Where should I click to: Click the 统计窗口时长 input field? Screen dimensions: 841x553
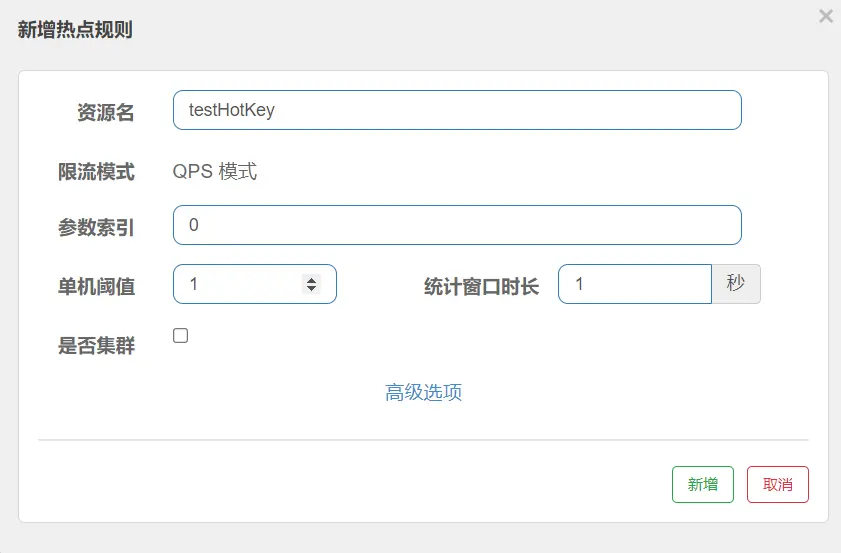635,284
